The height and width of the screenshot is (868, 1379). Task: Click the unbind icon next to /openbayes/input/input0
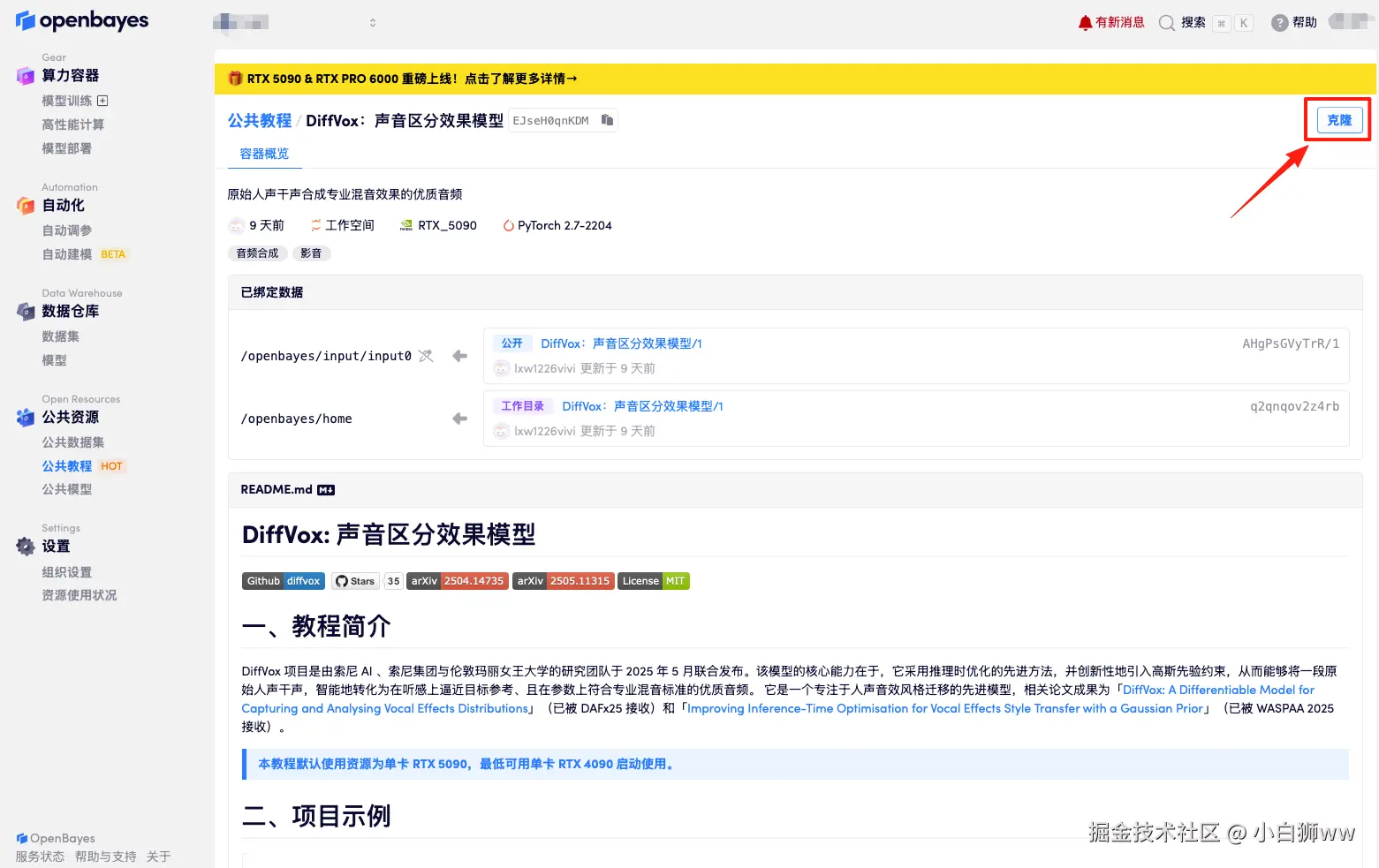[426, 356]
